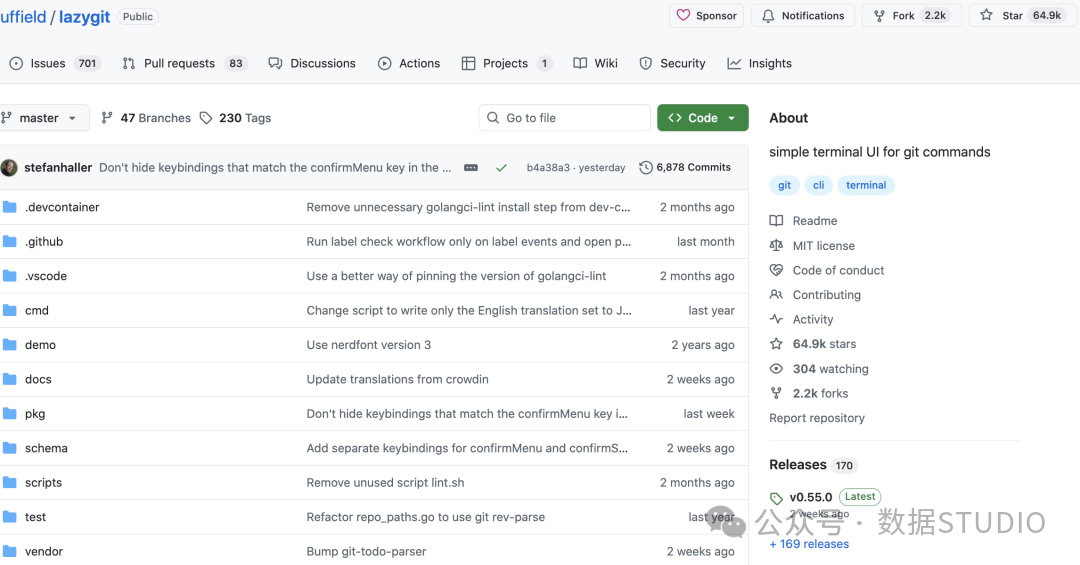Click the scripts folder icon
1080x565 pixels.
10,482
